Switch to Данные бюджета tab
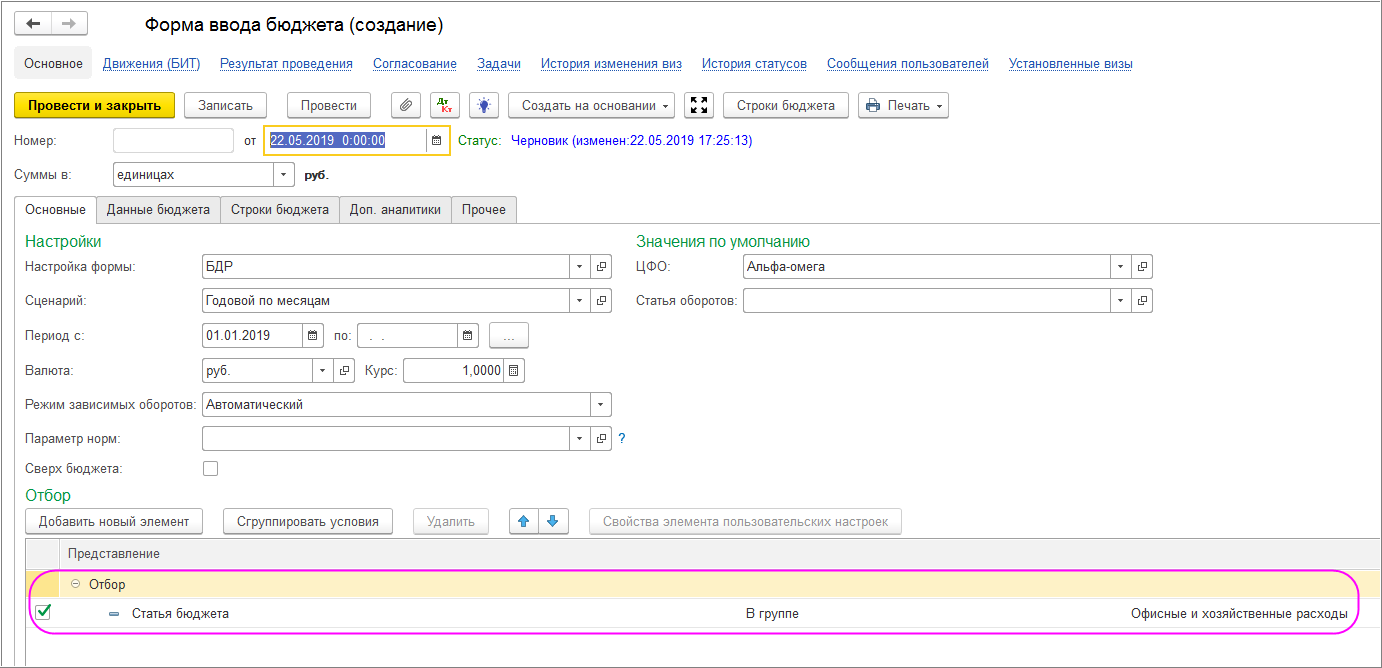The width and height of the screenshot is (1382, 668). coord(158,210)
